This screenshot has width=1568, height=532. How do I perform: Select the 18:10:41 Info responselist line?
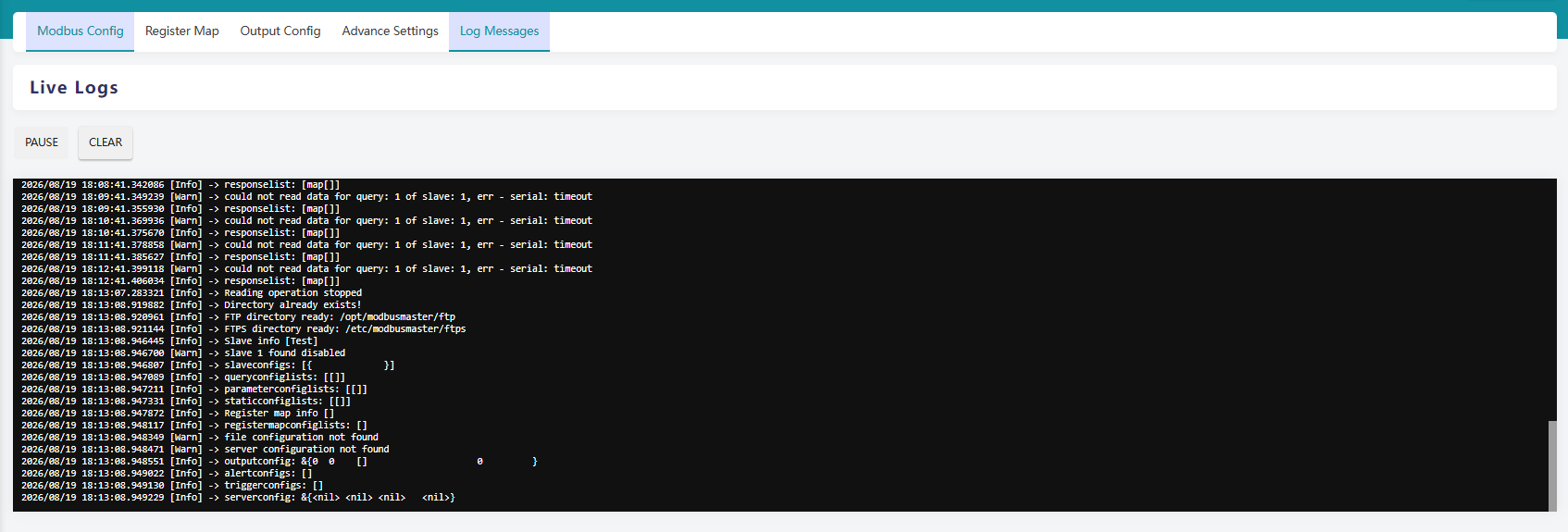180,233
